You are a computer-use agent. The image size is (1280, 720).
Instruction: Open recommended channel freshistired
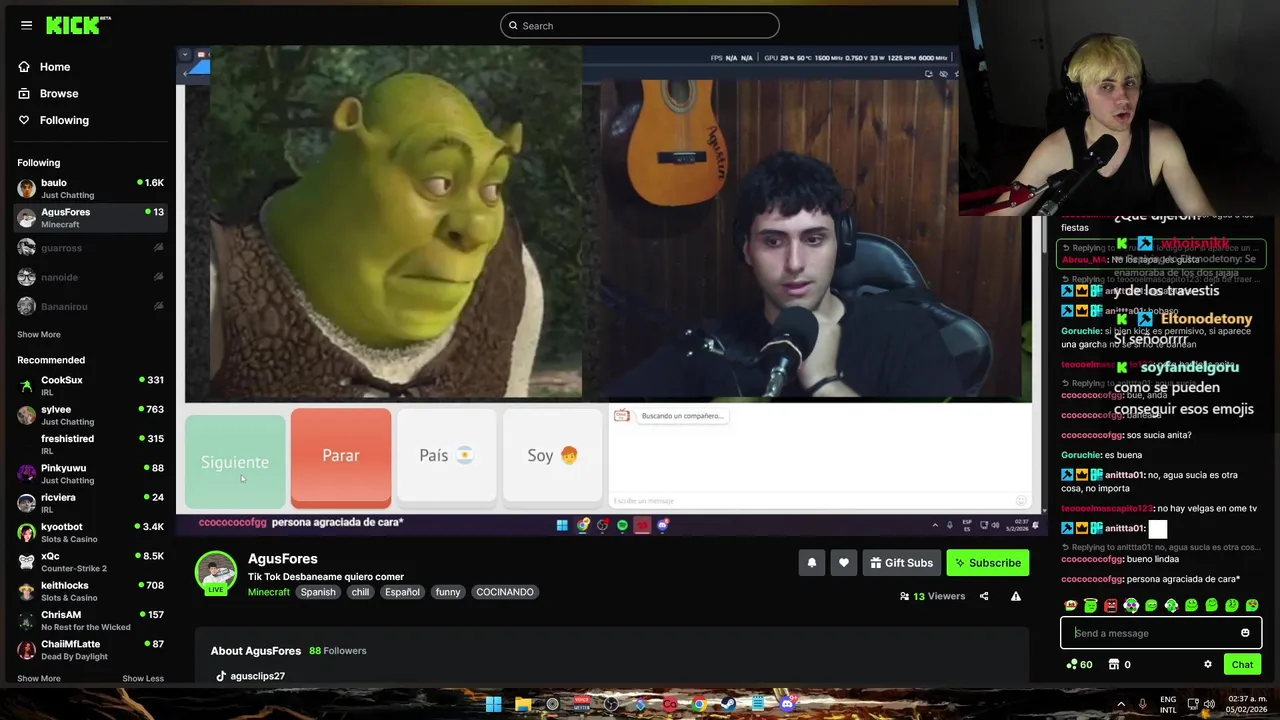(90, 444)
